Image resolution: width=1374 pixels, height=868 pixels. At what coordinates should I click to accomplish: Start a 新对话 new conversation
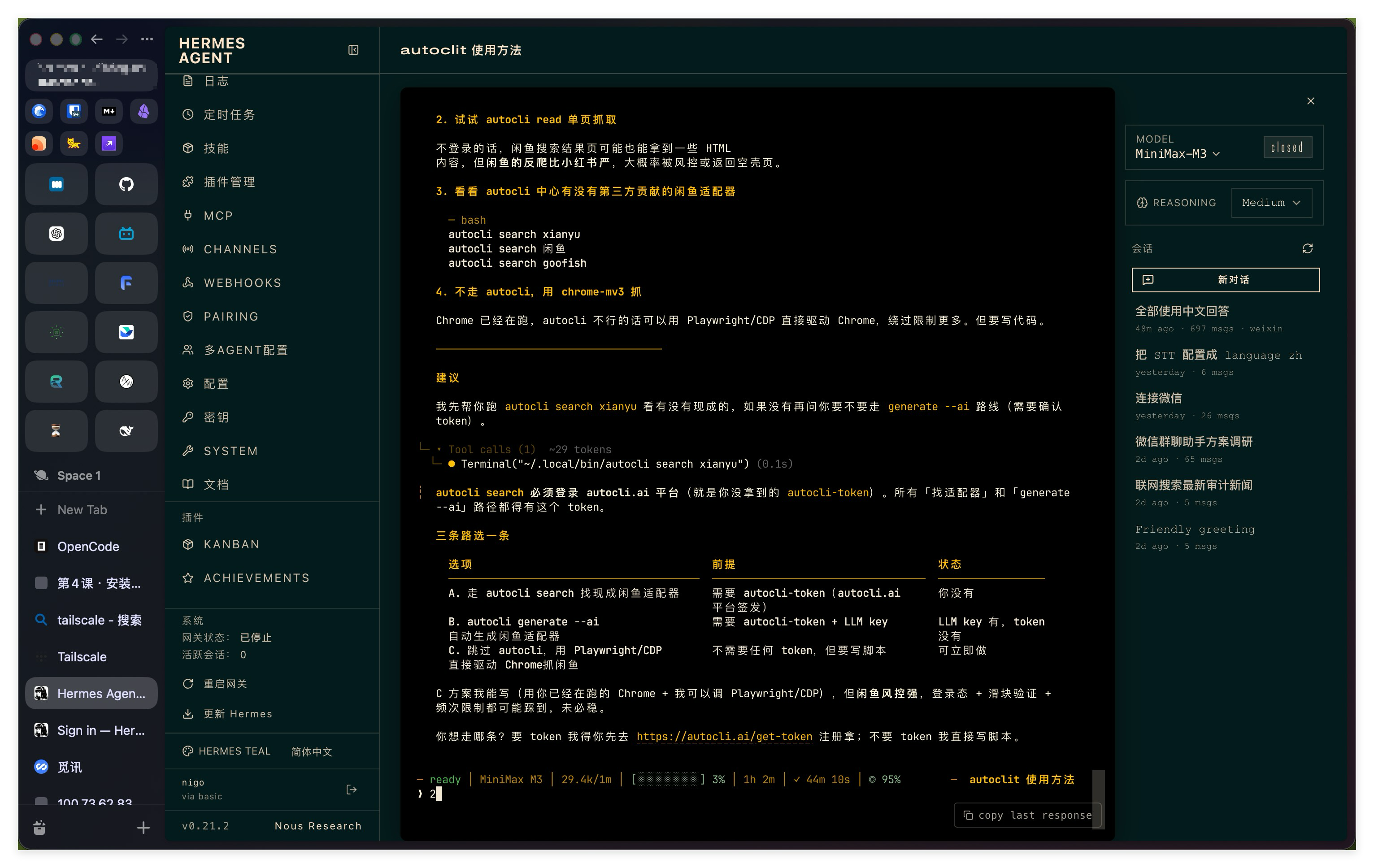[x=1226, y=280]
